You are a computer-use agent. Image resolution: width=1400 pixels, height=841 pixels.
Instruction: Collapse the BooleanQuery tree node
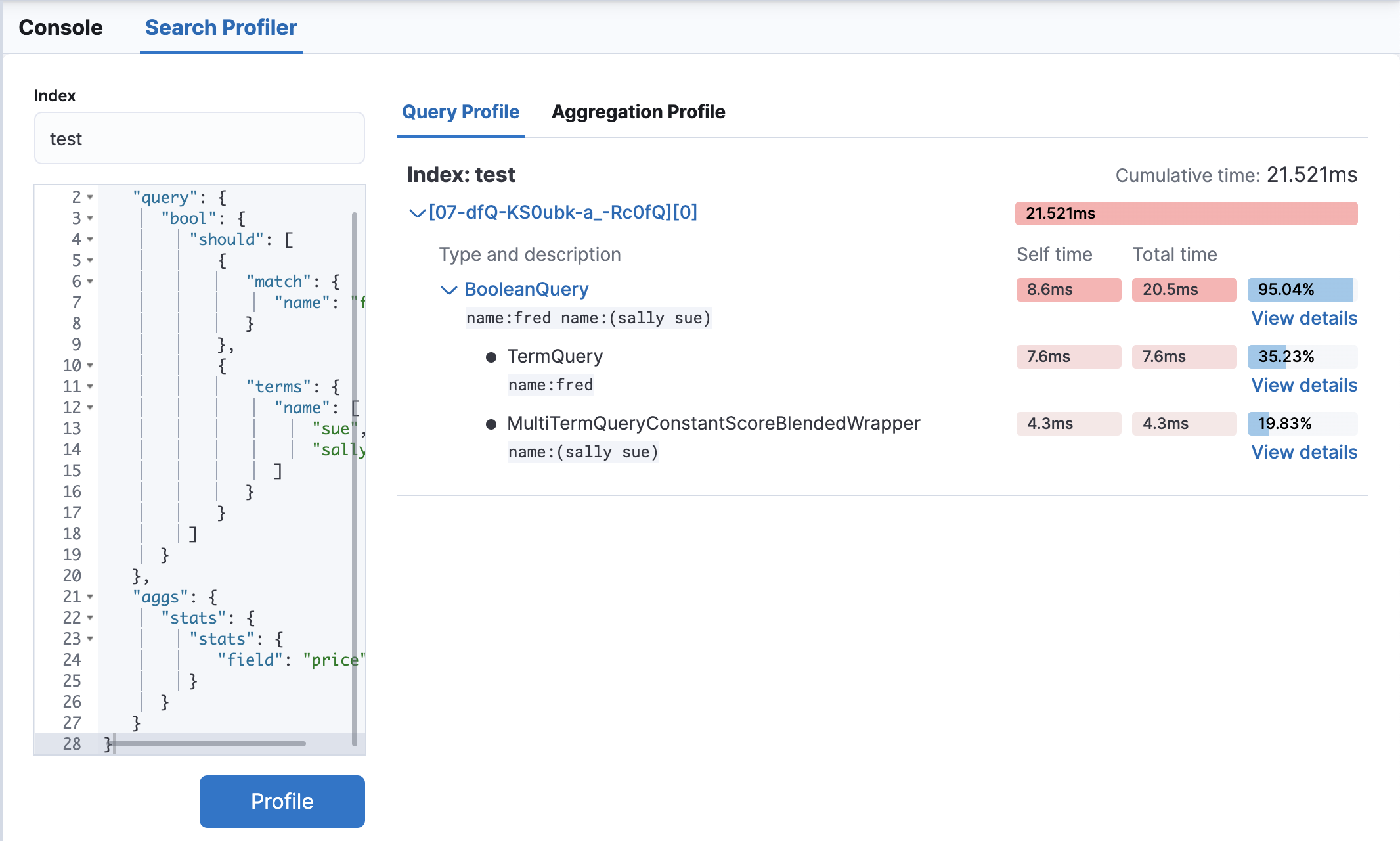coord(448,290)
